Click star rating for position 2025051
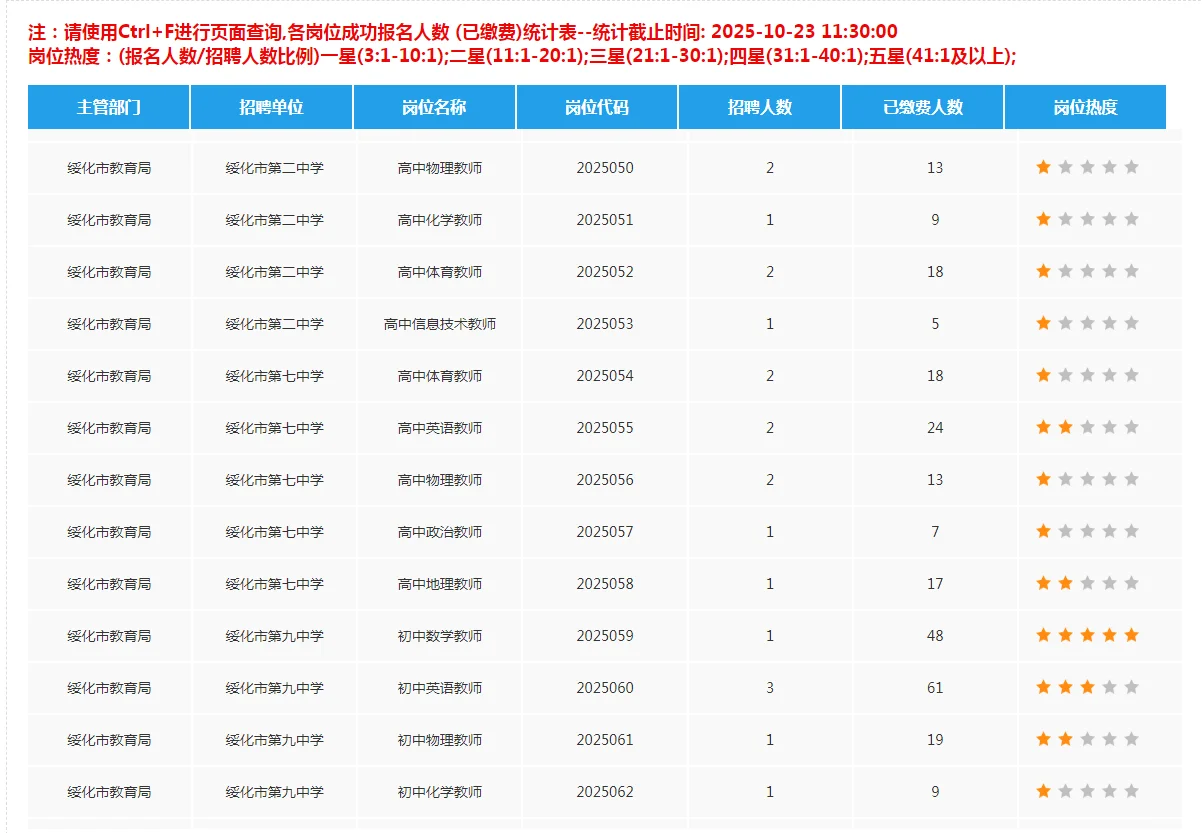Screen dimensions: 1203x833 [1087, 219]
